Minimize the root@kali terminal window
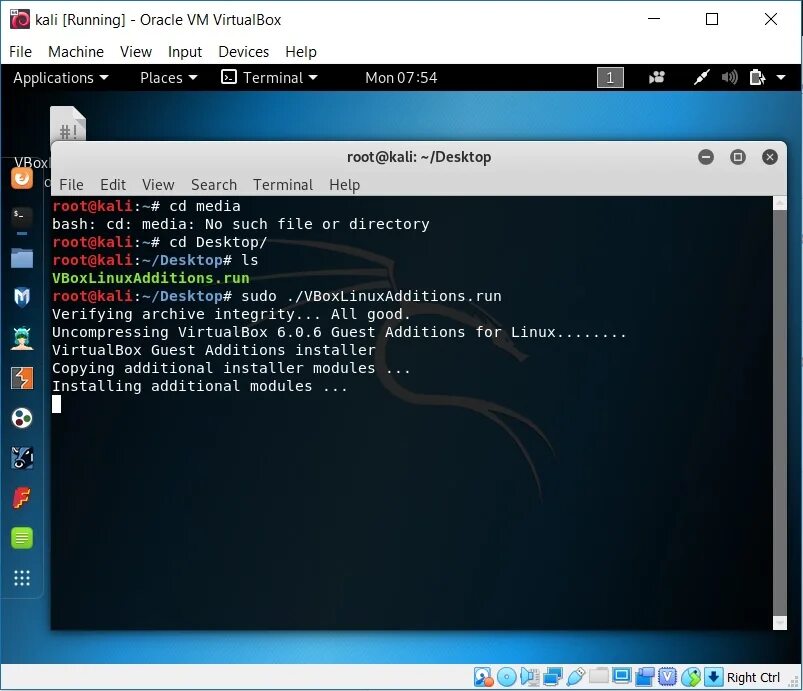Viewport: 803px width, 691px height. 706,157
